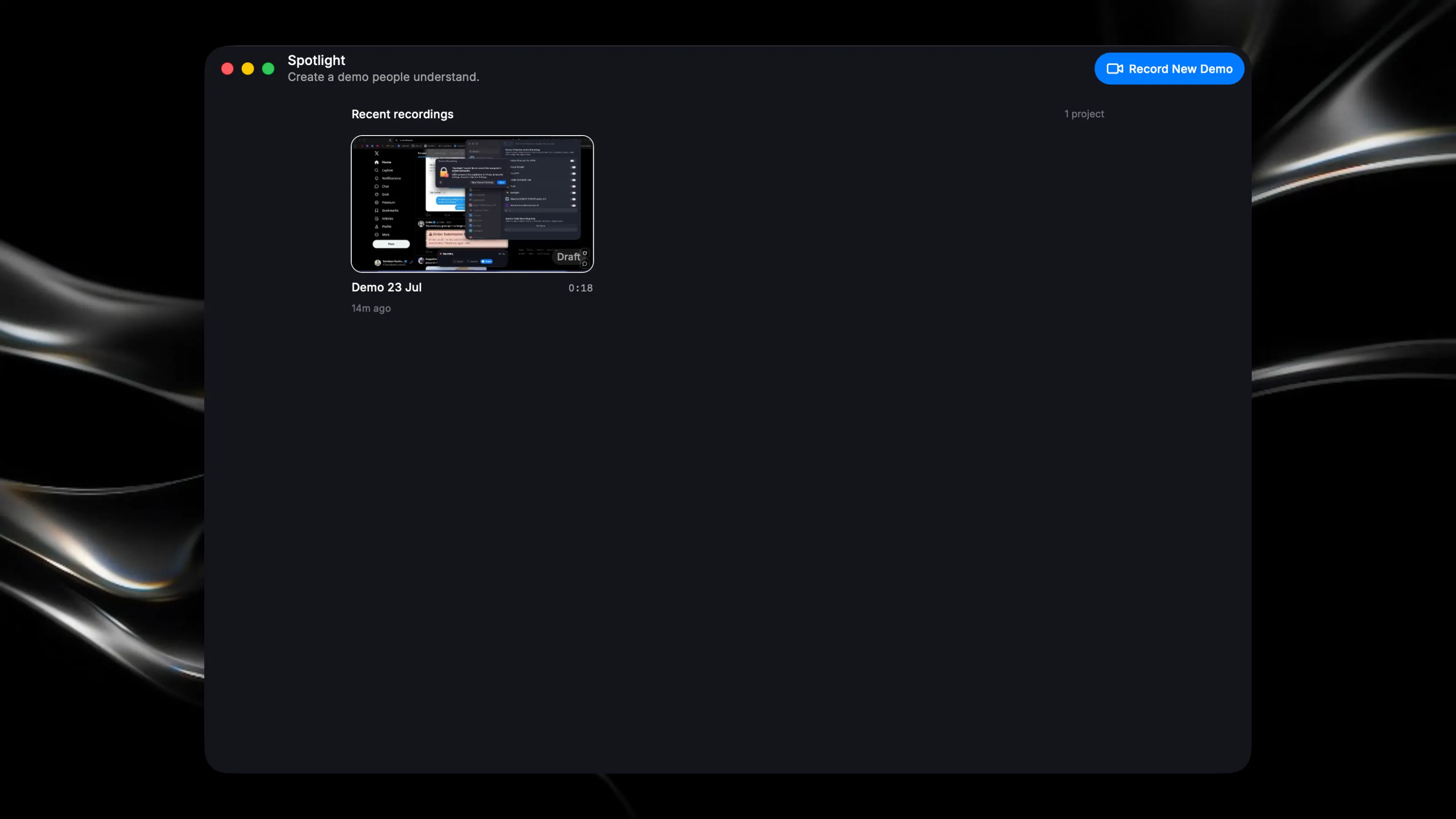1456x819 pixels.
Task: Click "Create a demo people understand." subtitle
Action: (x=383, y=77)
